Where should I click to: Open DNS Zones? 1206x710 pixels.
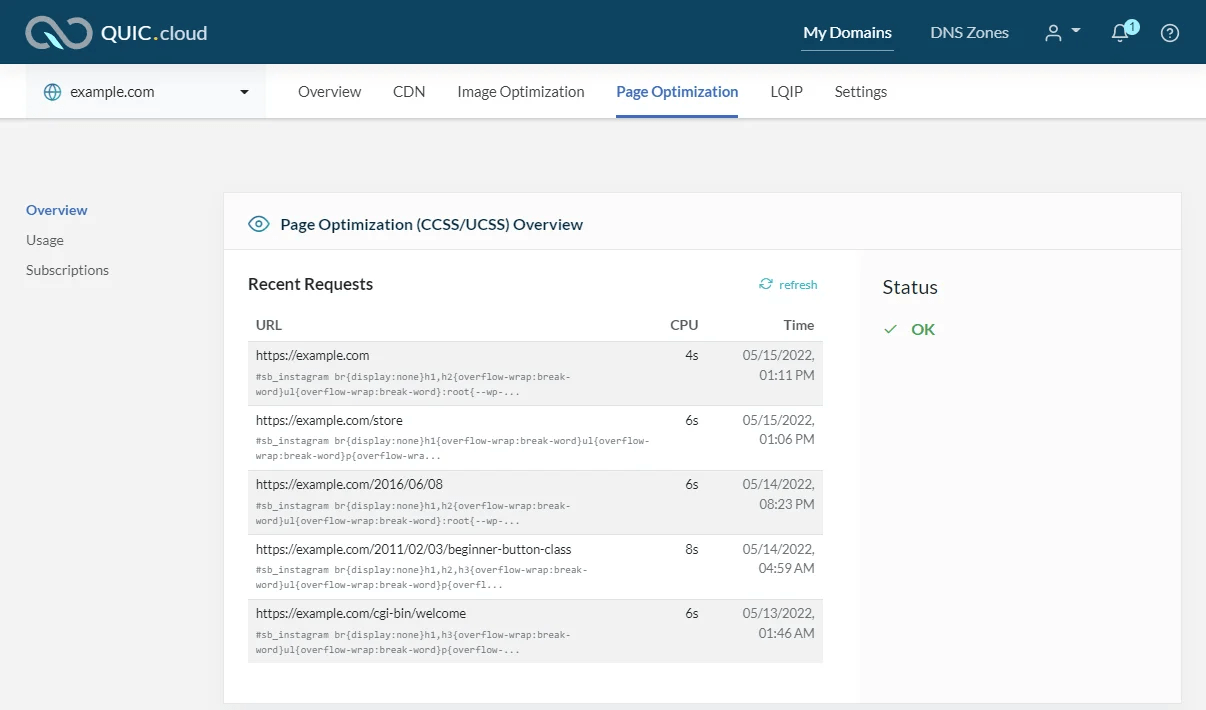969,31
